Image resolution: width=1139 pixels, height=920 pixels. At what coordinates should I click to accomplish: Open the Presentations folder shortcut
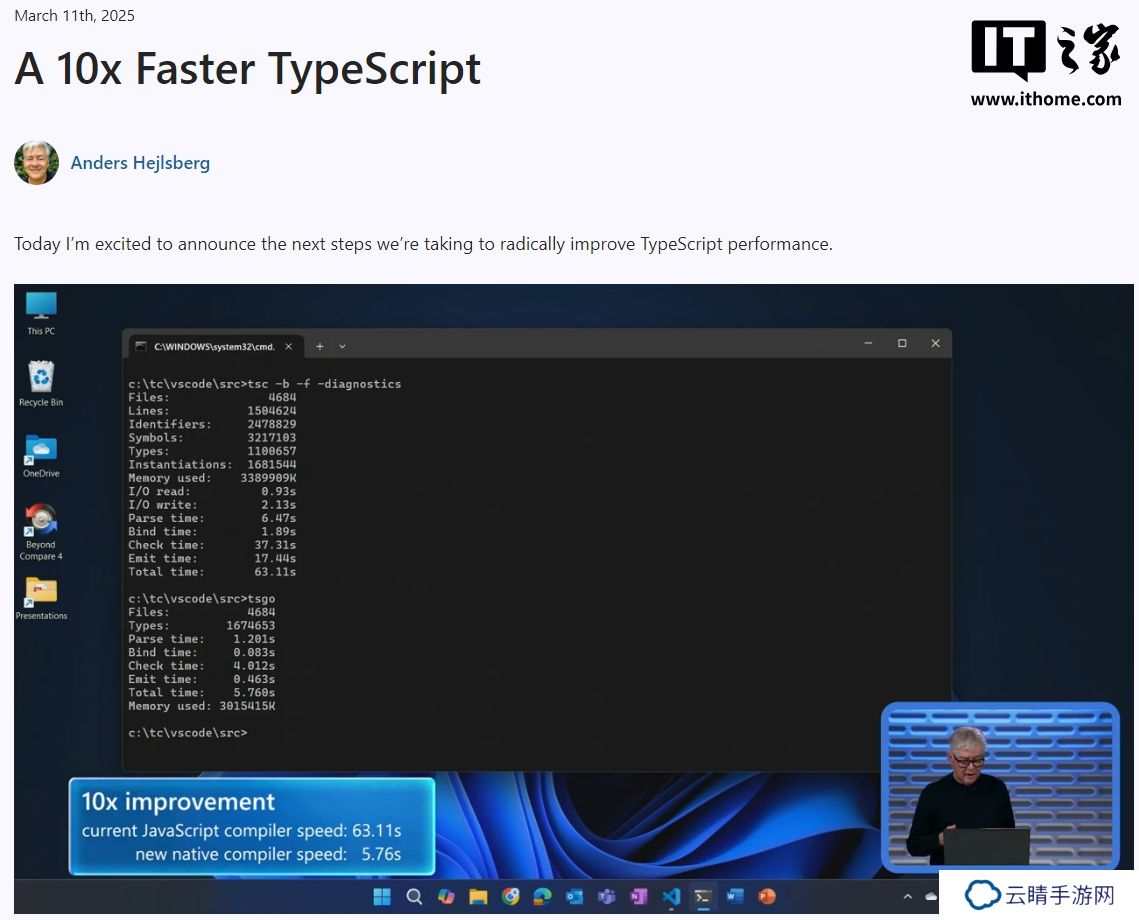pyautogui.click(x=41, y=598)
